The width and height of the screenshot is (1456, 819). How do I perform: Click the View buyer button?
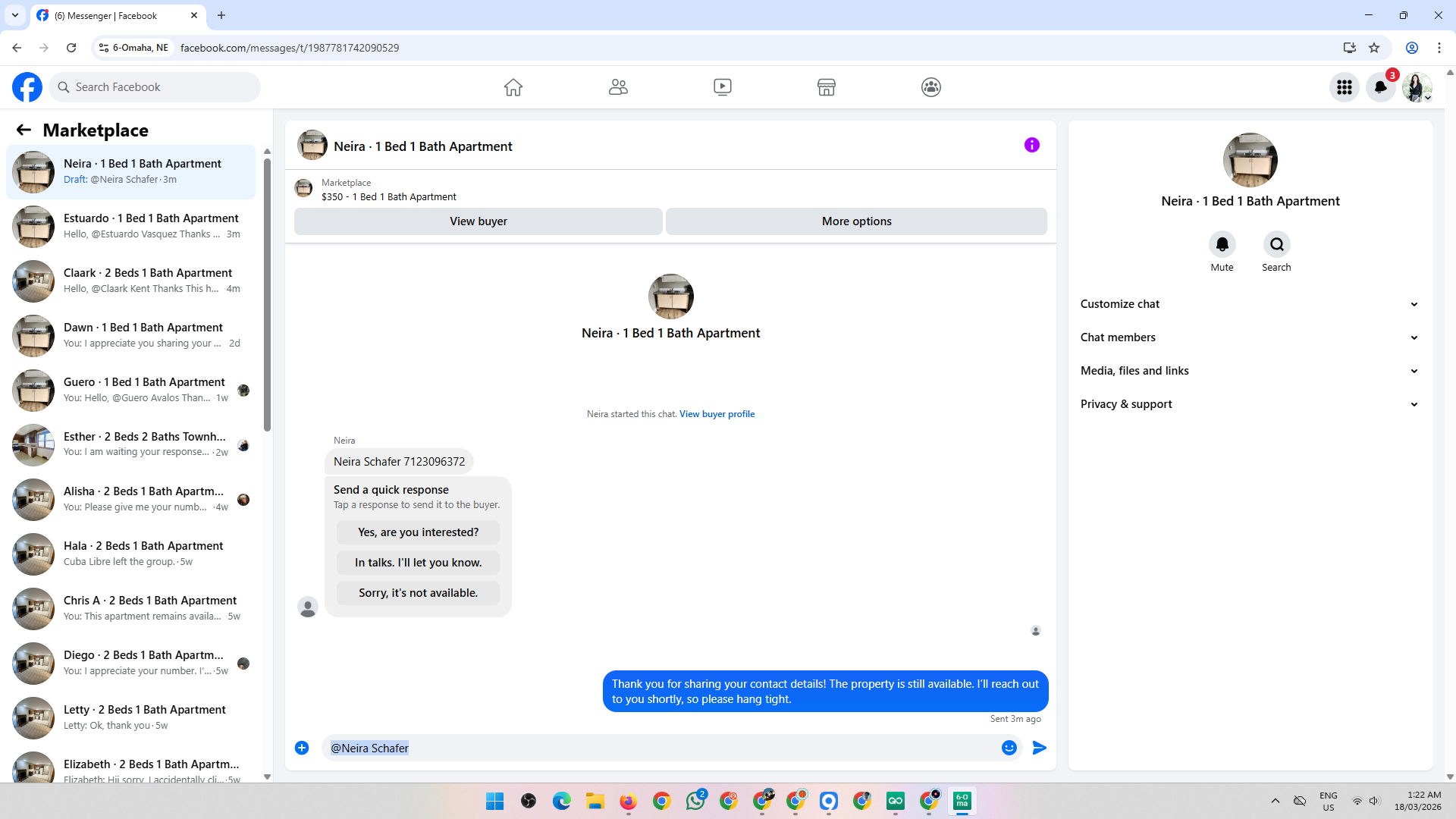[479, 221]
